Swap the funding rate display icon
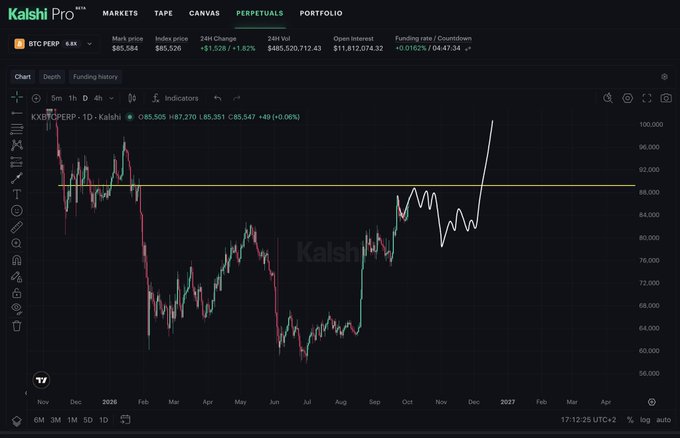This screenshot has height=438, width=680. [468, 49]
